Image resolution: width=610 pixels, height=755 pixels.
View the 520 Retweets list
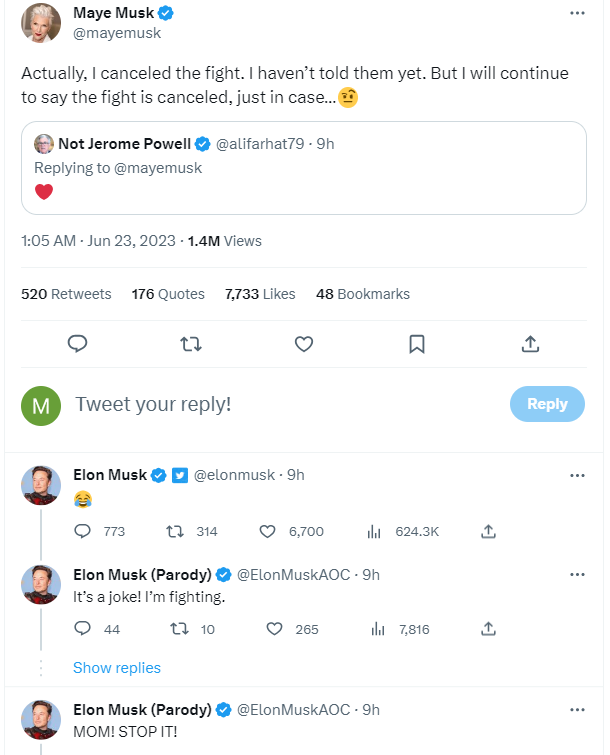(66, 294)
